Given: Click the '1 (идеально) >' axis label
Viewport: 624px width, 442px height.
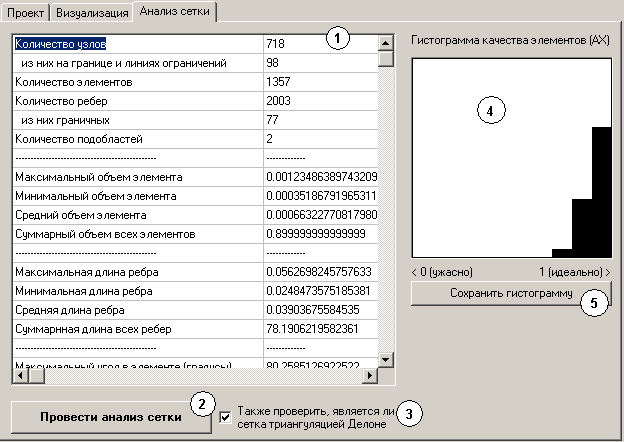Looking at the screenshot, I should (x=575, y=272).
